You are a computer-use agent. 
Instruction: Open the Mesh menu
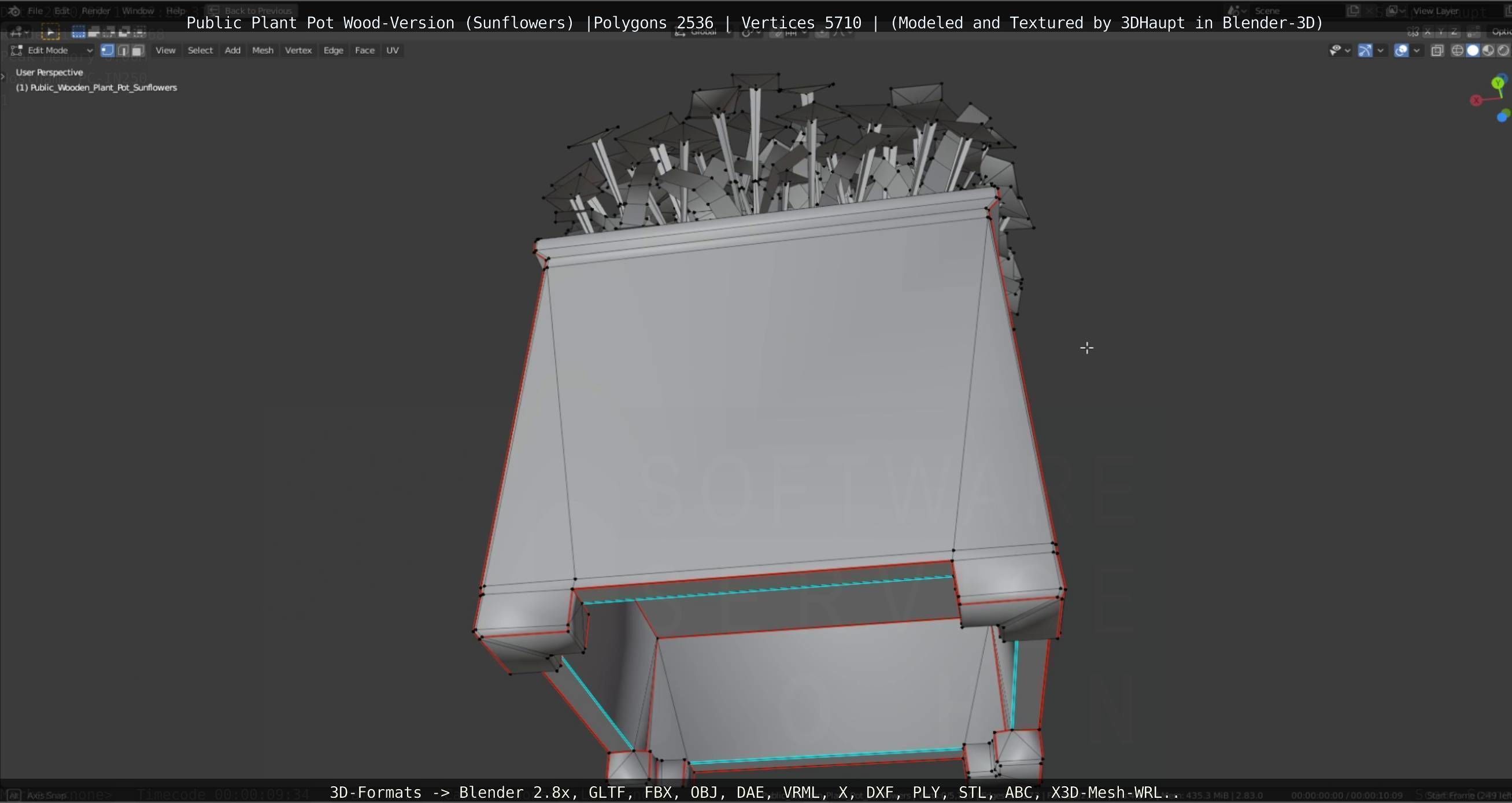coord(263,50)
